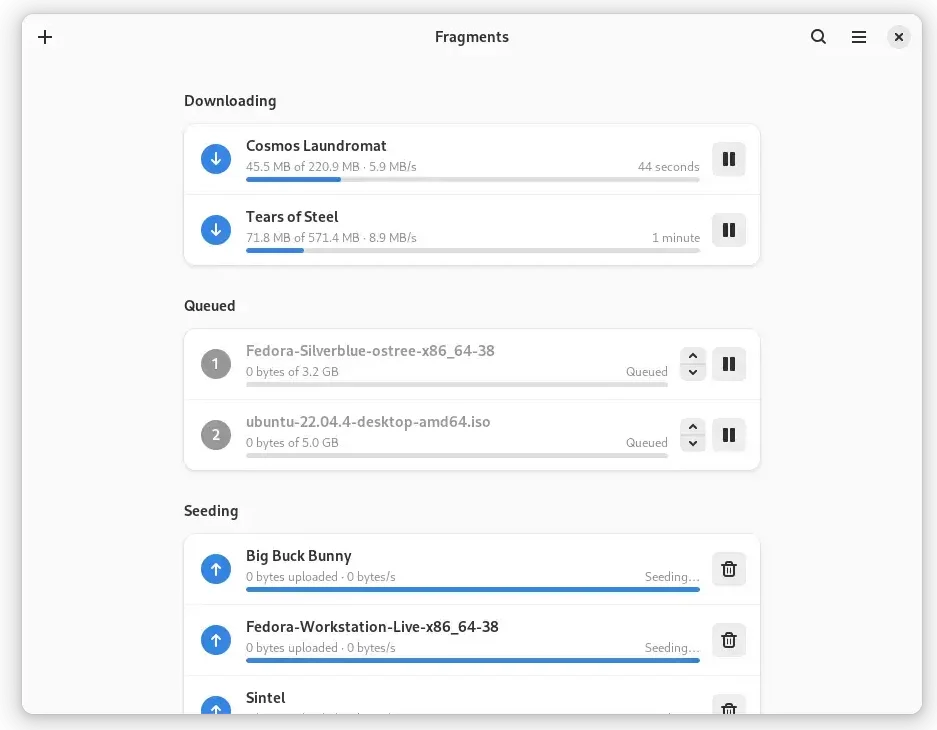Pause the queued ubuntu-22.04.4 torrent
This screenshot has height=730, width=937.
coord(728,435)
